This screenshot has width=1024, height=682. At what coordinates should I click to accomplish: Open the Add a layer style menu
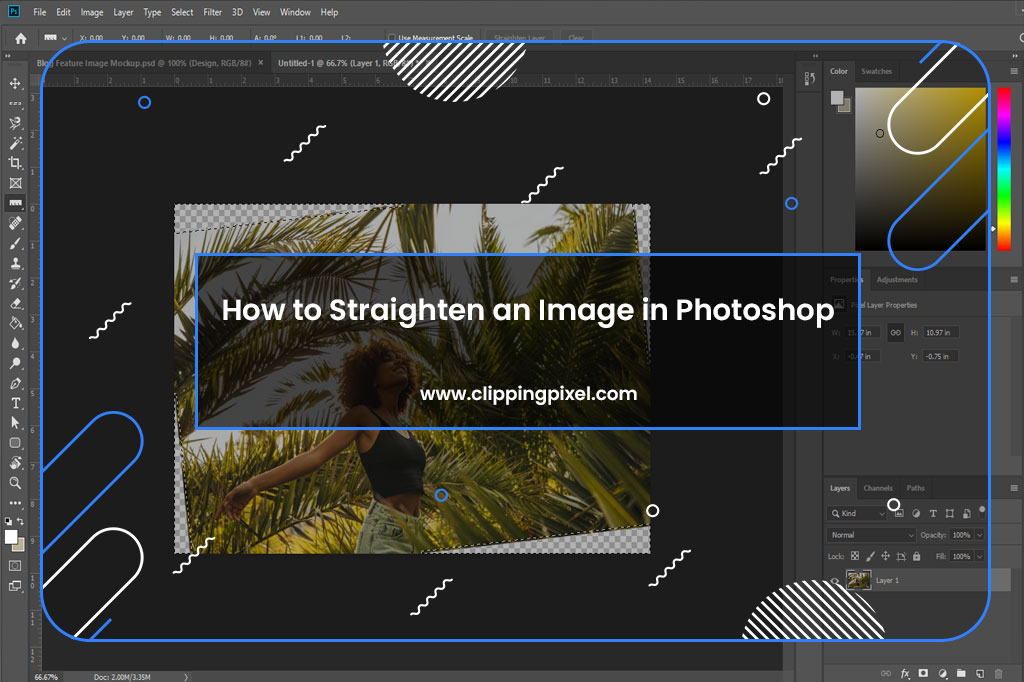(905, 674)
